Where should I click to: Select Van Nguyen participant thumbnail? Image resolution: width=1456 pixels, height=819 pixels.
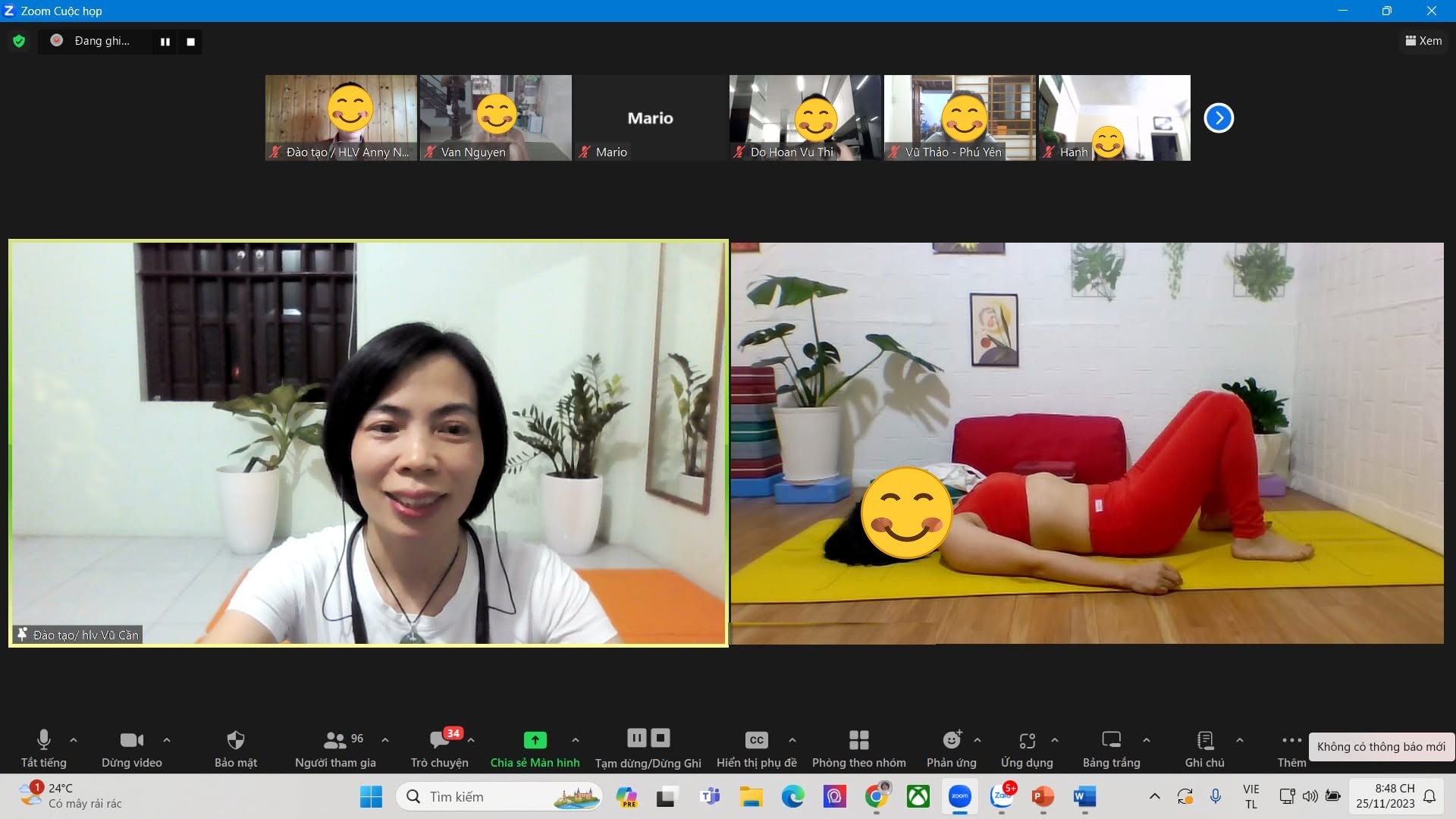496,118
